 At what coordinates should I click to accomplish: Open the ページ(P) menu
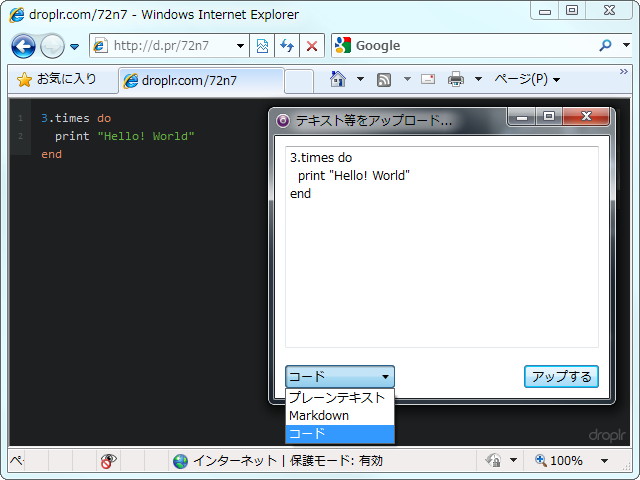[x=527, y=79]
